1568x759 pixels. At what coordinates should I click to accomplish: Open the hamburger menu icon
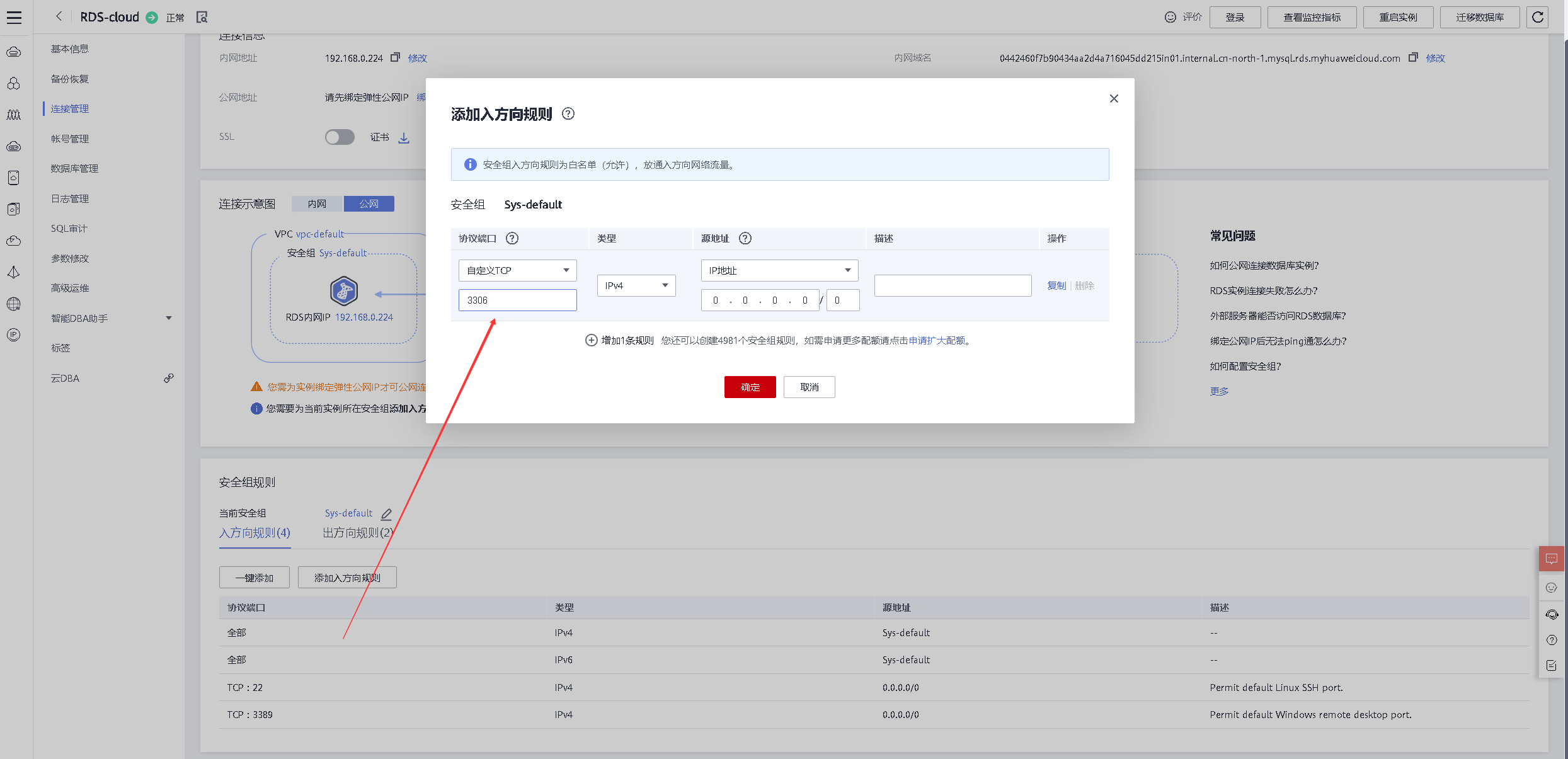click(x=14, y=17)
